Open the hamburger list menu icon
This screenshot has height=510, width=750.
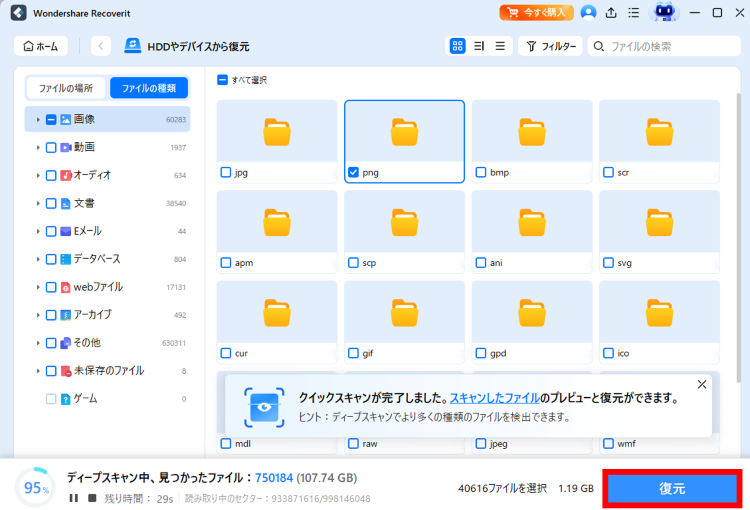(633, 13)
